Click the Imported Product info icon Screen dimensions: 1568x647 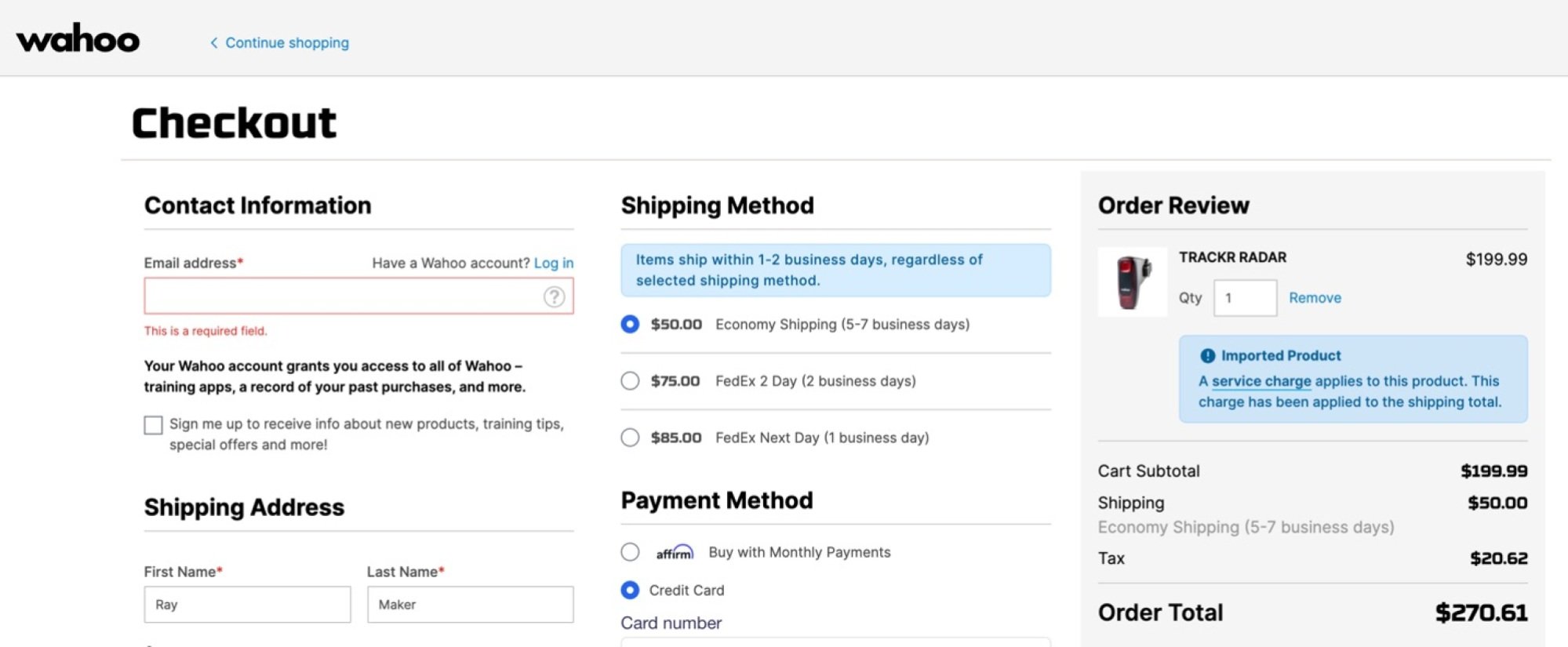coord(1207,355)
